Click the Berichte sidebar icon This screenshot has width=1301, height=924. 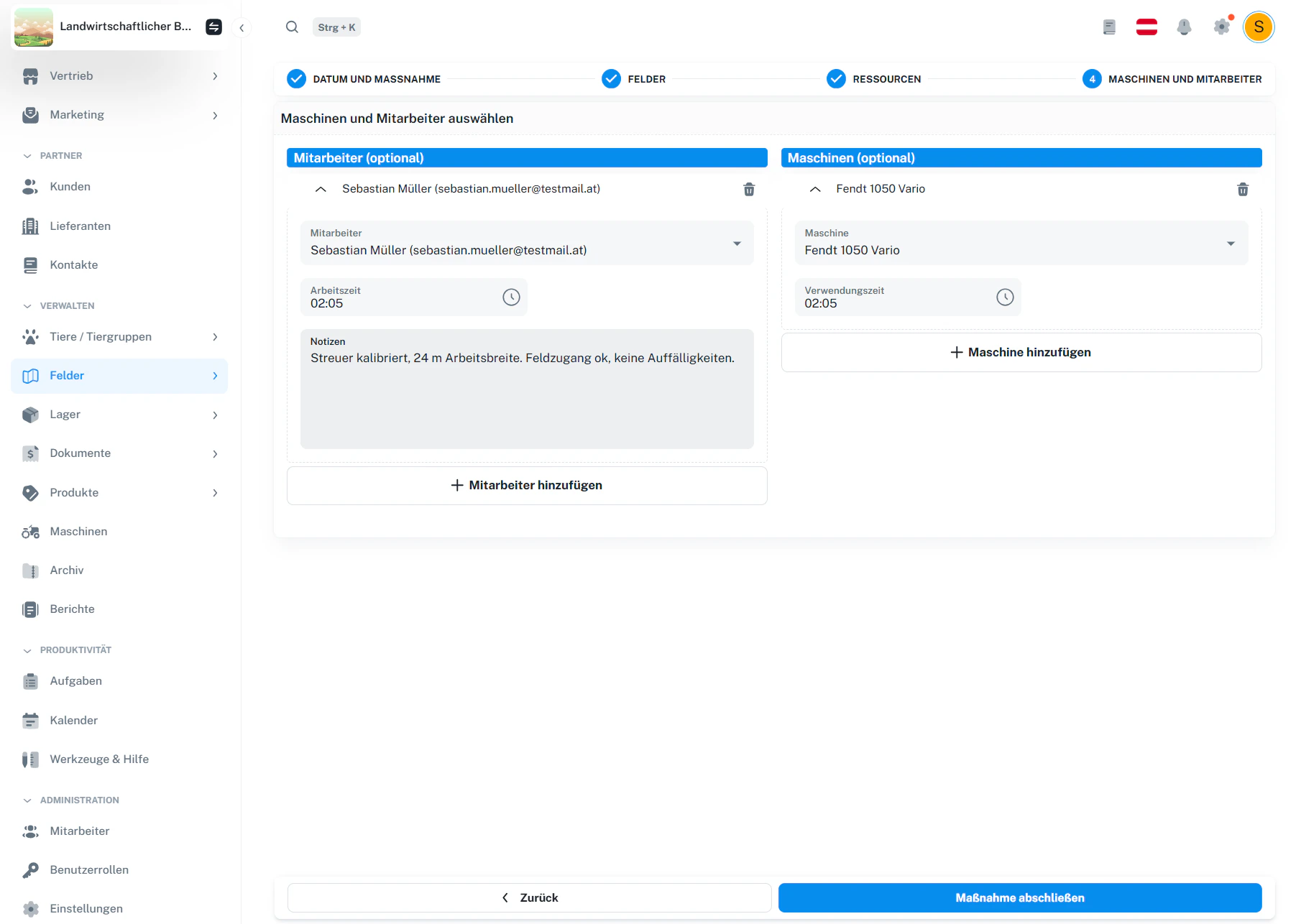[x=30, y=609]
